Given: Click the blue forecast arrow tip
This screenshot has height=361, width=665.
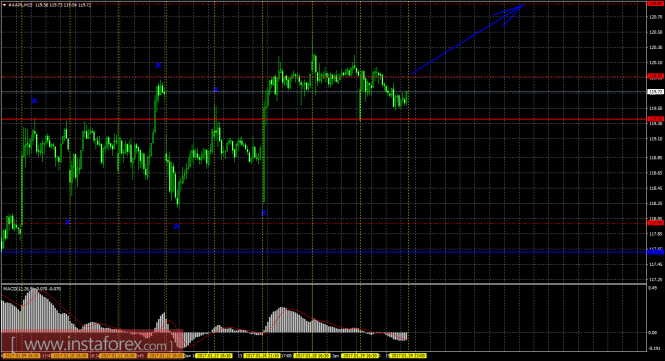Looking at the screenshot, I should [x=523, y=5].
